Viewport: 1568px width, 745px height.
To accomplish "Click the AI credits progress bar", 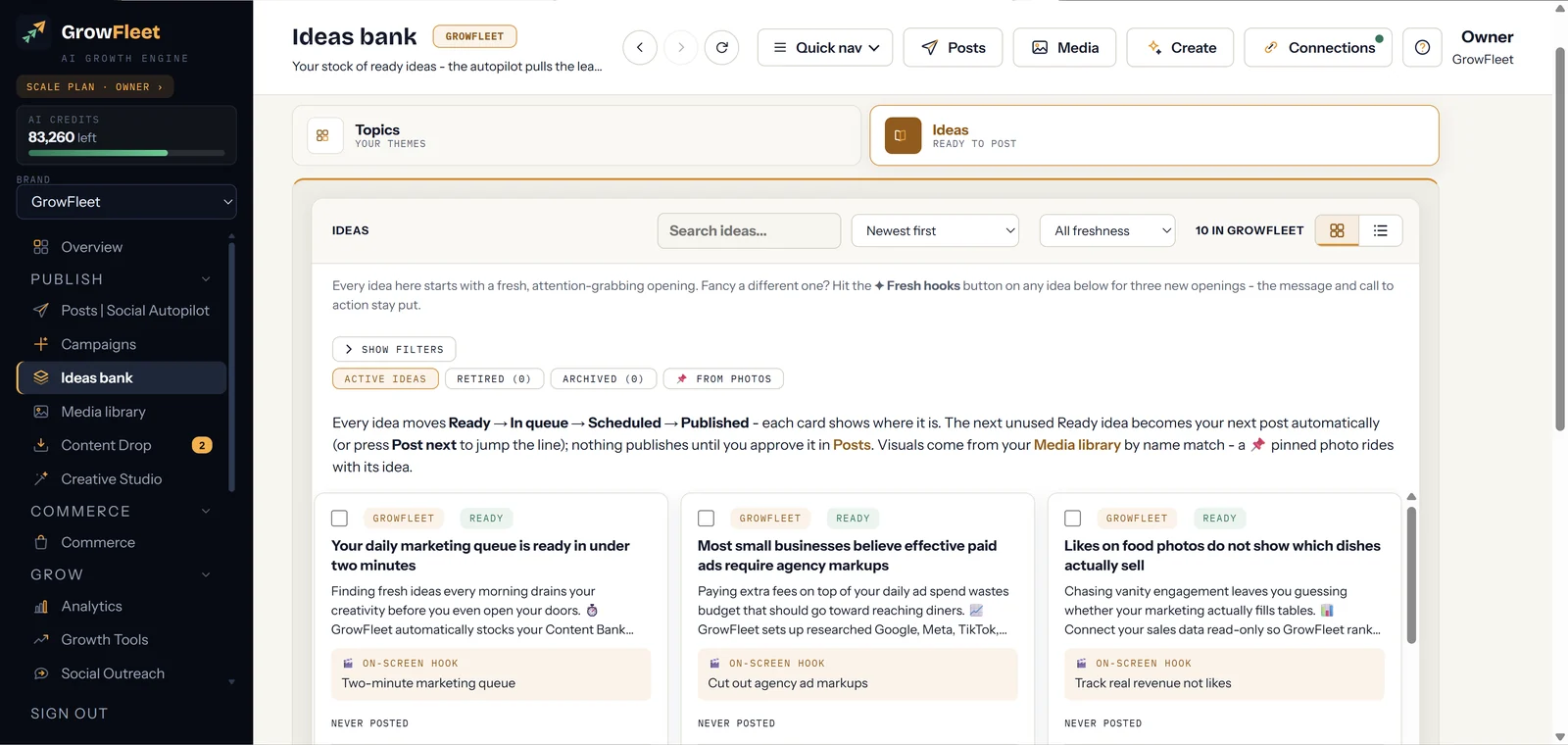I will point(126,153).
